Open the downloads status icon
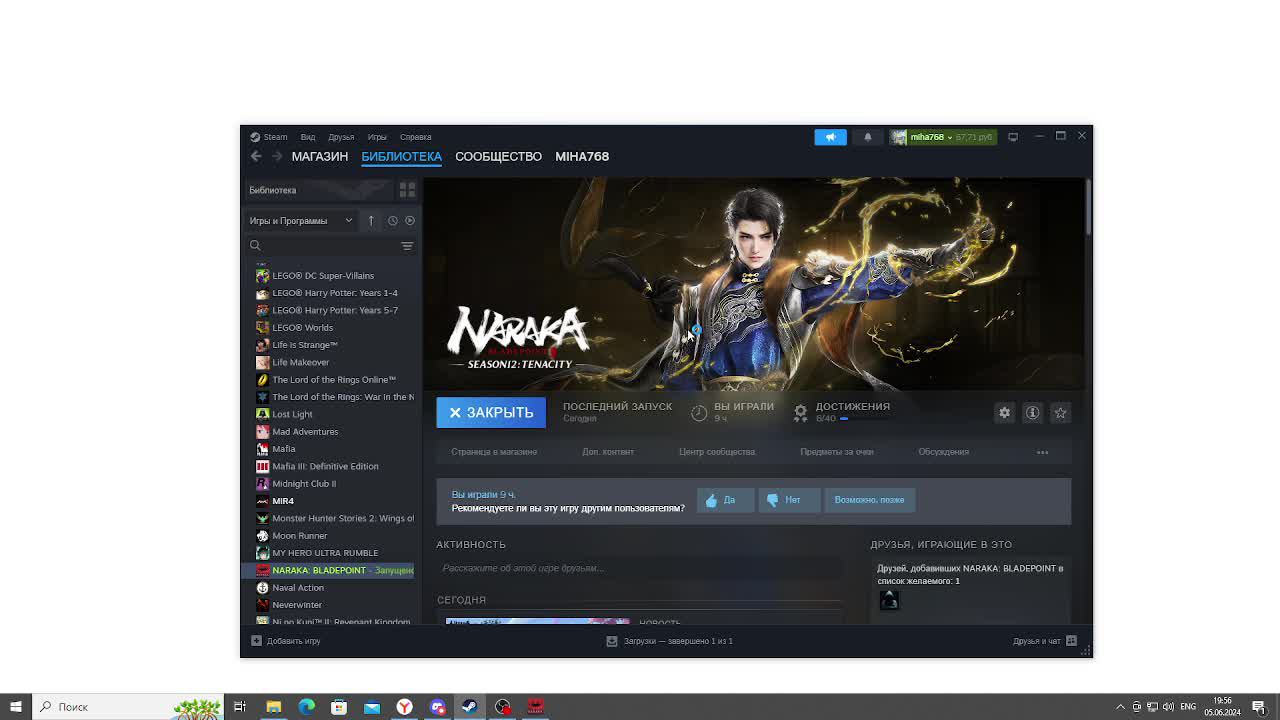 click(x=612, y=641)
